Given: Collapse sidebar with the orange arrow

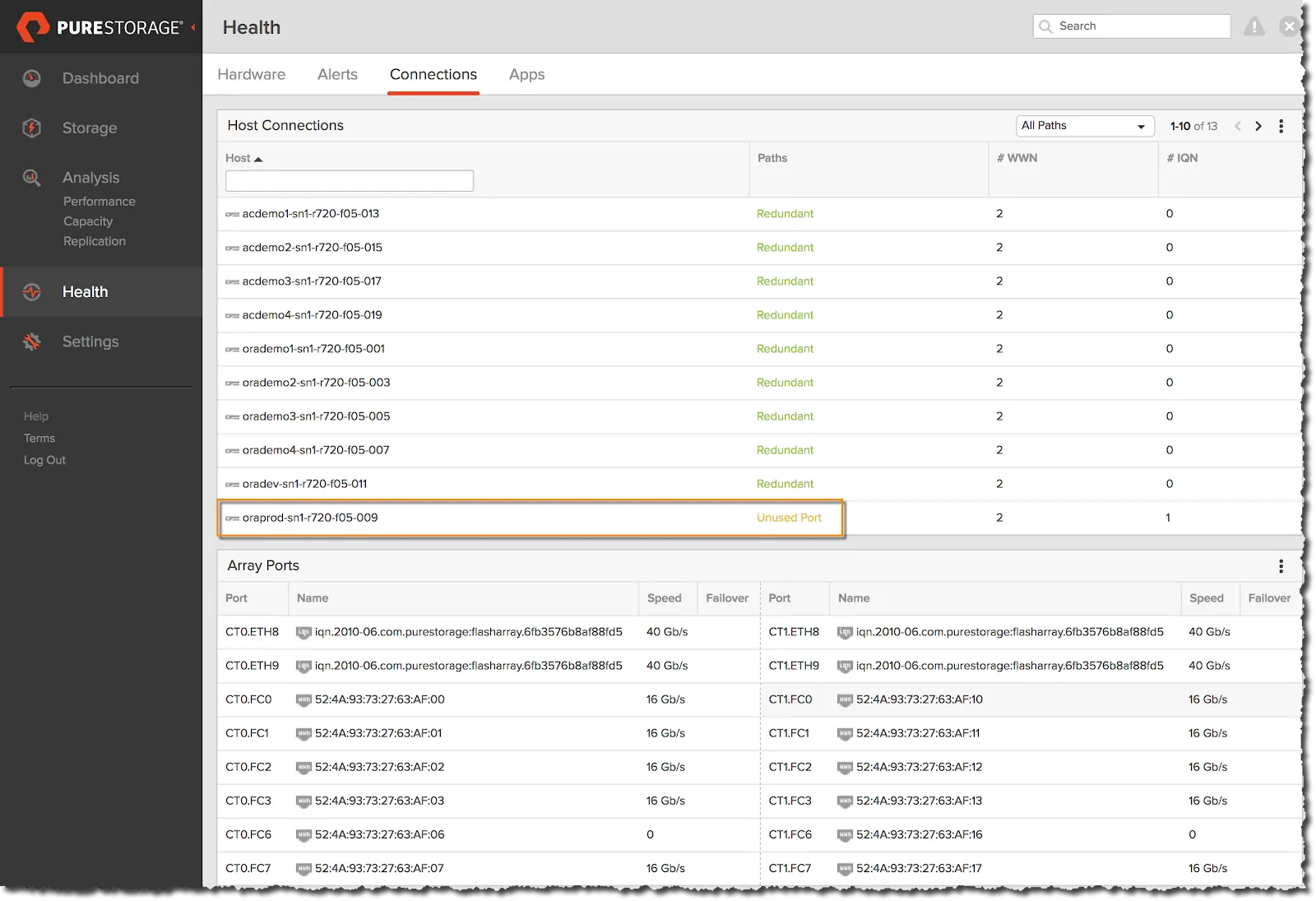Looking at the screenshot, I should coord(193,27).
